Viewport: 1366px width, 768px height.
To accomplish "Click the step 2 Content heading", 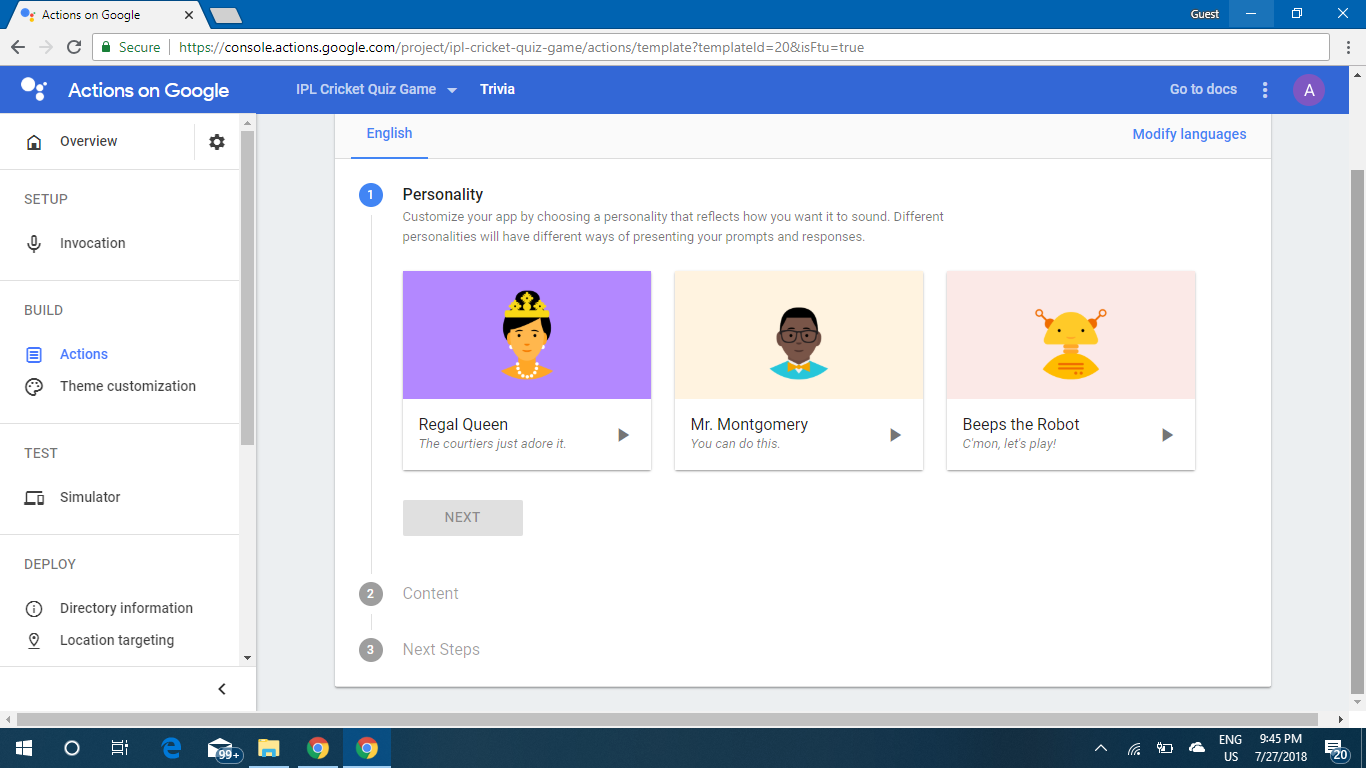I will coord(430,594).
